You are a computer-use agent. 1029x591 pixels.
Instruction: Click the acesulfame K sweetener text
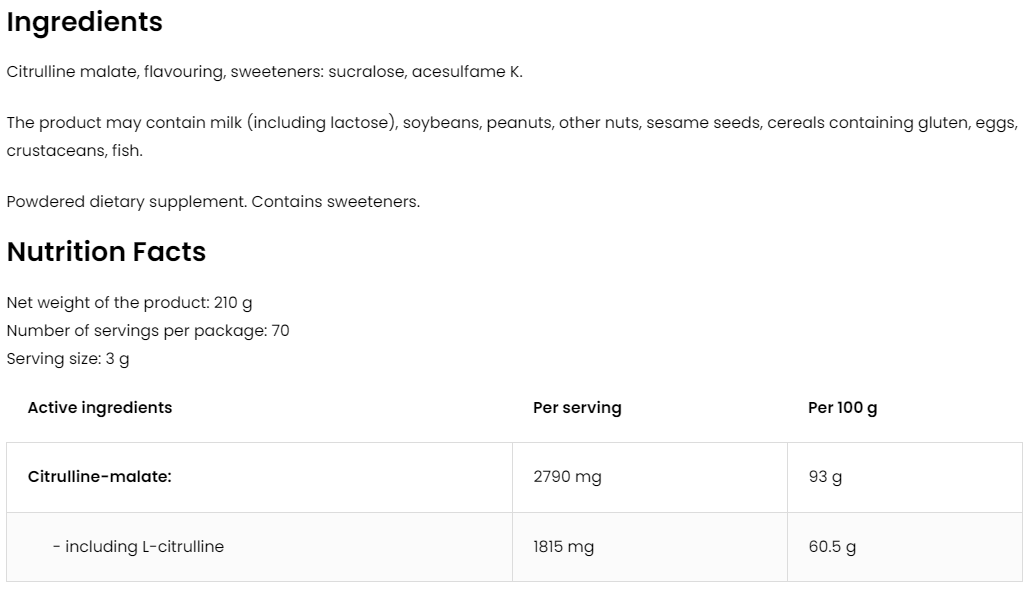click(467, 72)
